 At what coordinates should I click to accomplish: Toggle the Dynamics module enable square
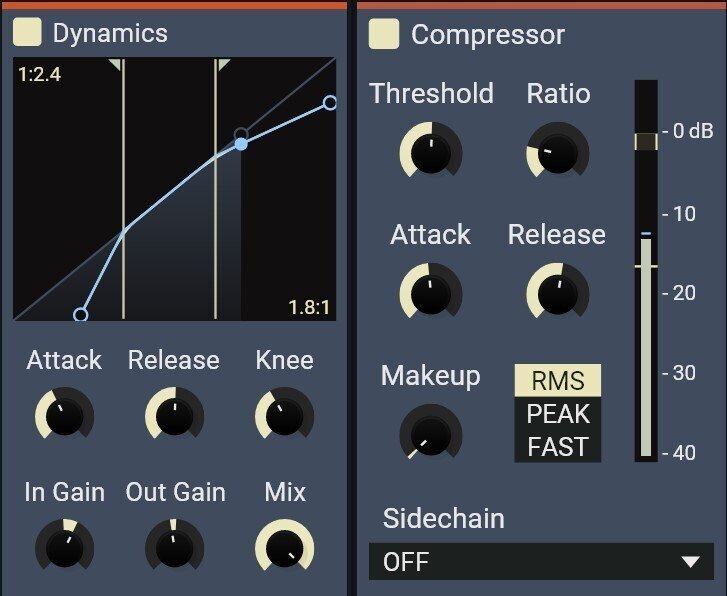point(27,32)
